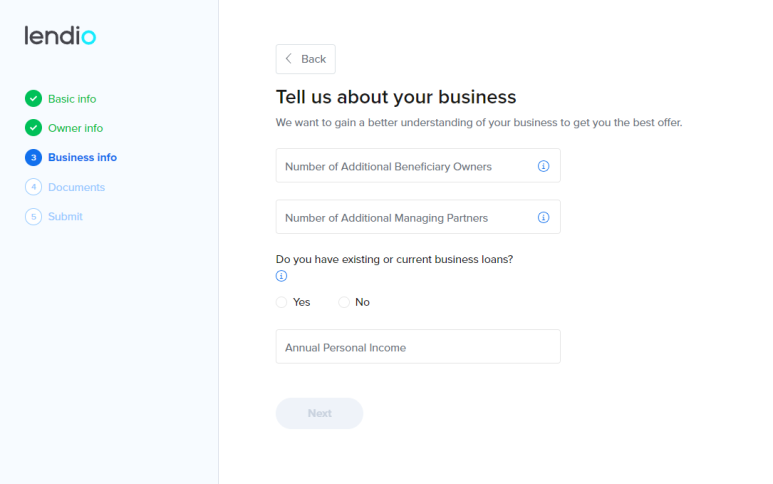Click the Basic info green checkmark icon
Image resolution: width=773 pixels, height=484 pixels.
34,99
